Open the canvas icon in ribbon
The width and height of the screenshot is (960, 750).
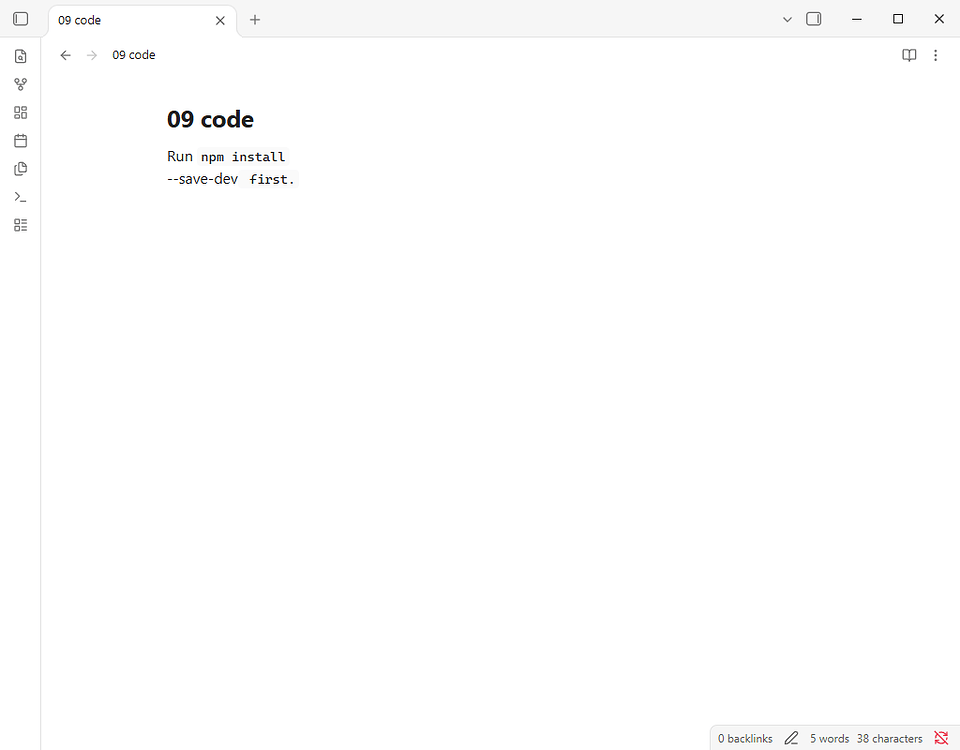20,113
